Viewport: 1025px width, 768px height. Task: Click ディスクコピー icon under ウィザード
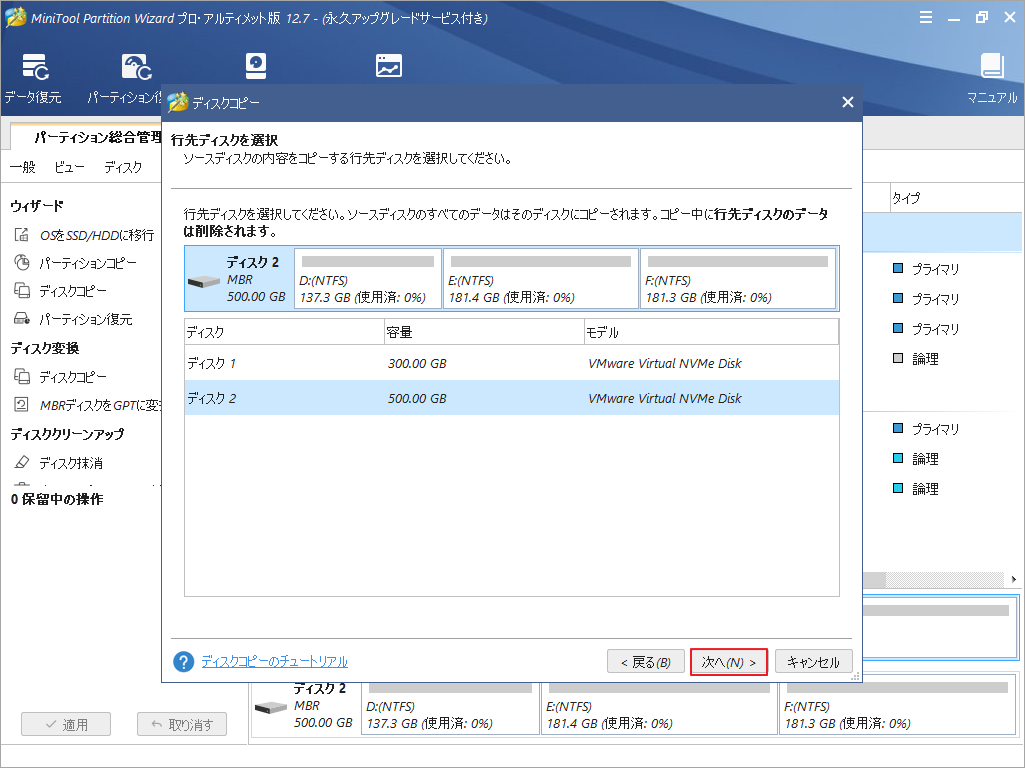(22, 290)
